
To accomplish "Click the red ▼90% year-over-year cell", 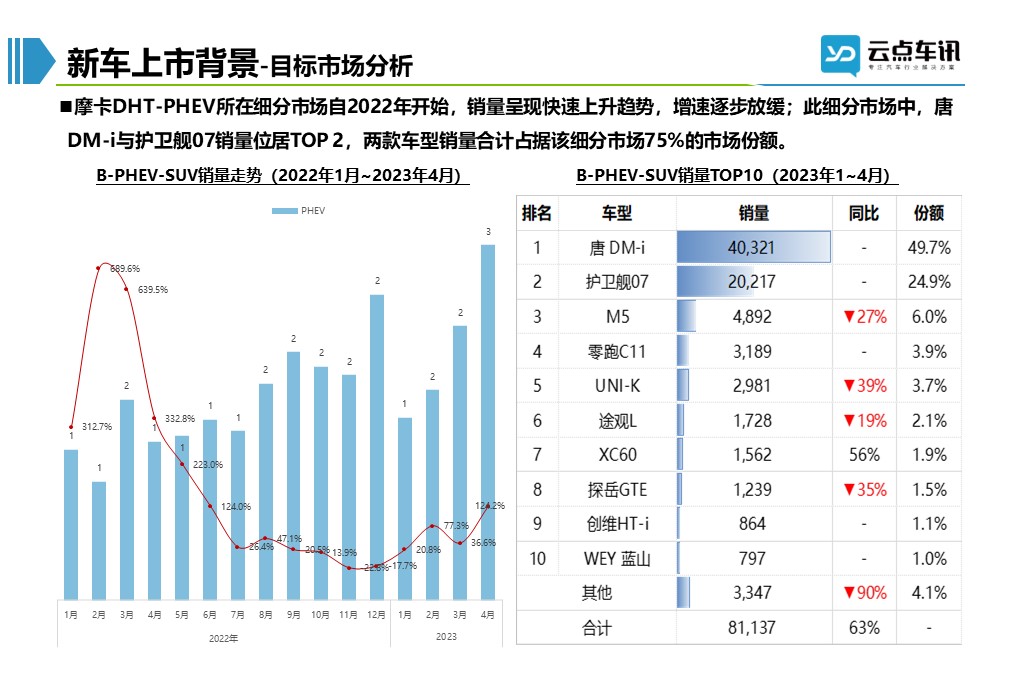I will pyautogui.click(x=865, y=593).
